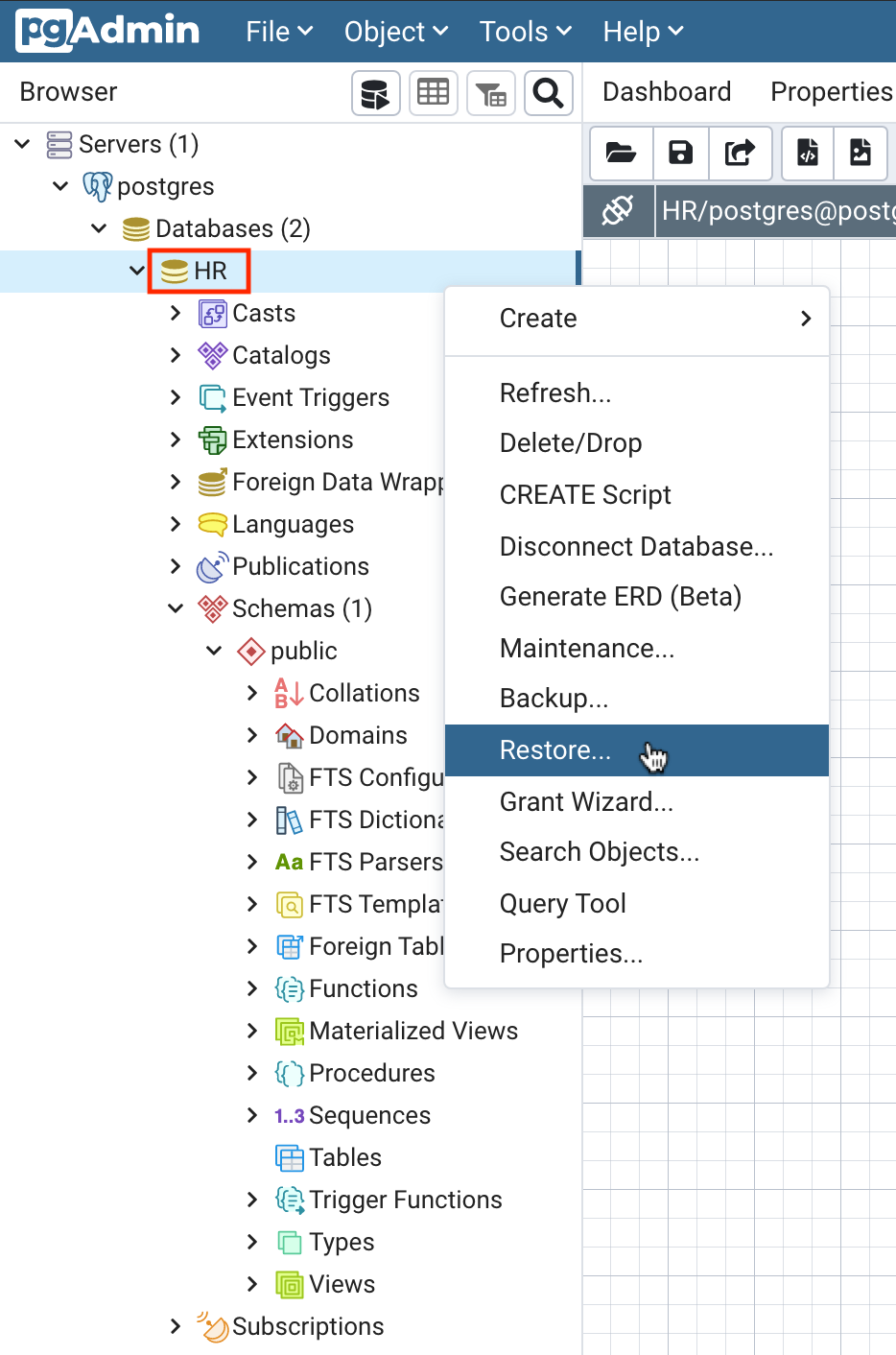Click the SQL file generate icon
The height and width of the screenshot is (1355, 896).
pos(808,153)
